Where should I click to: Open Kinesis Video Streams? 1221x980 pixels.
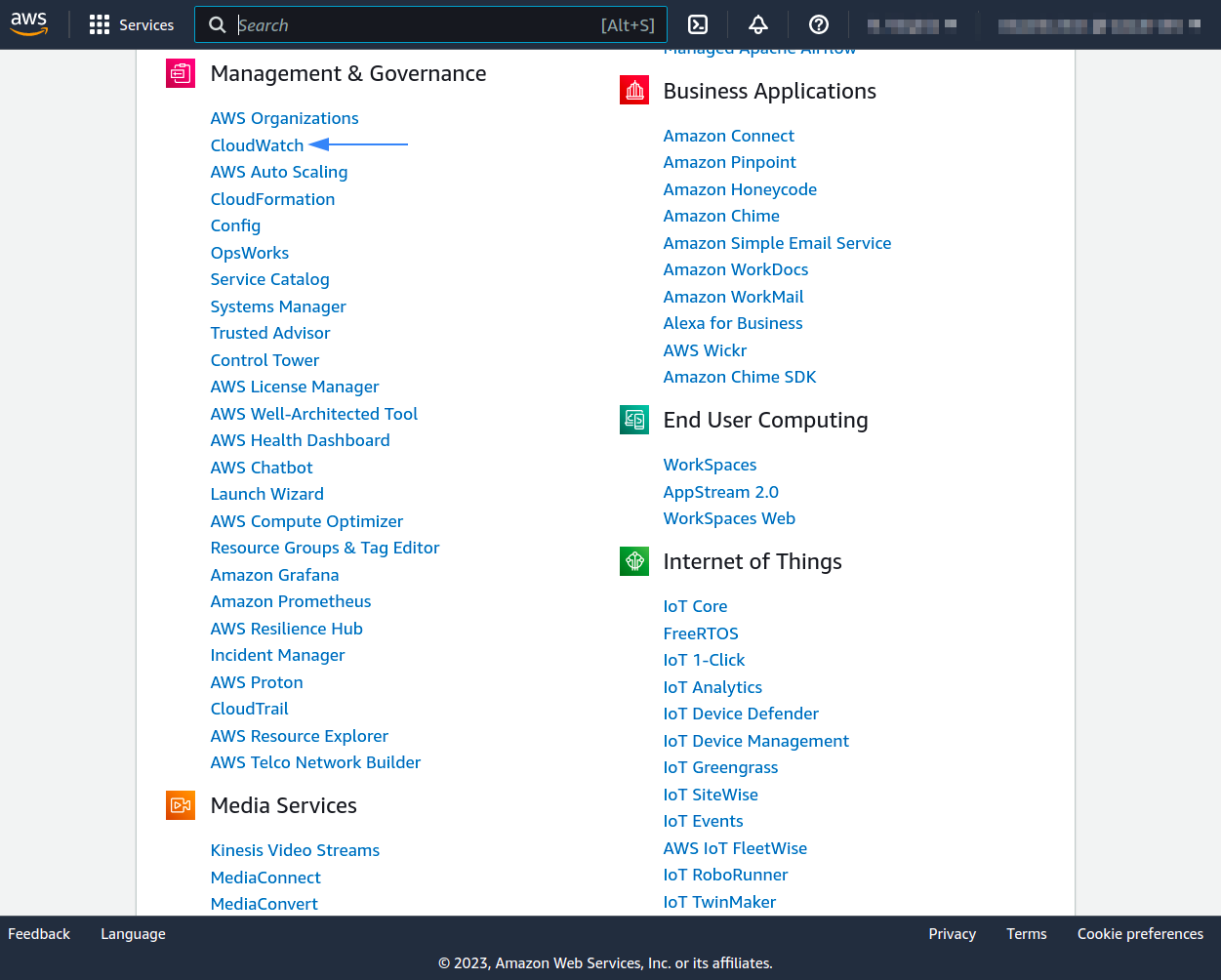click(x=295, y=850)
